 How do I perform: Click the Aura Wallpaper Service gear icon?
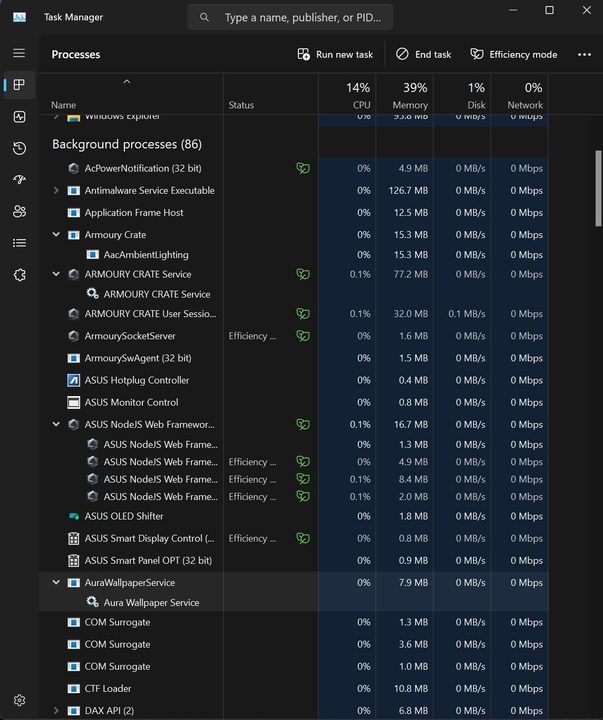[92, 602]
